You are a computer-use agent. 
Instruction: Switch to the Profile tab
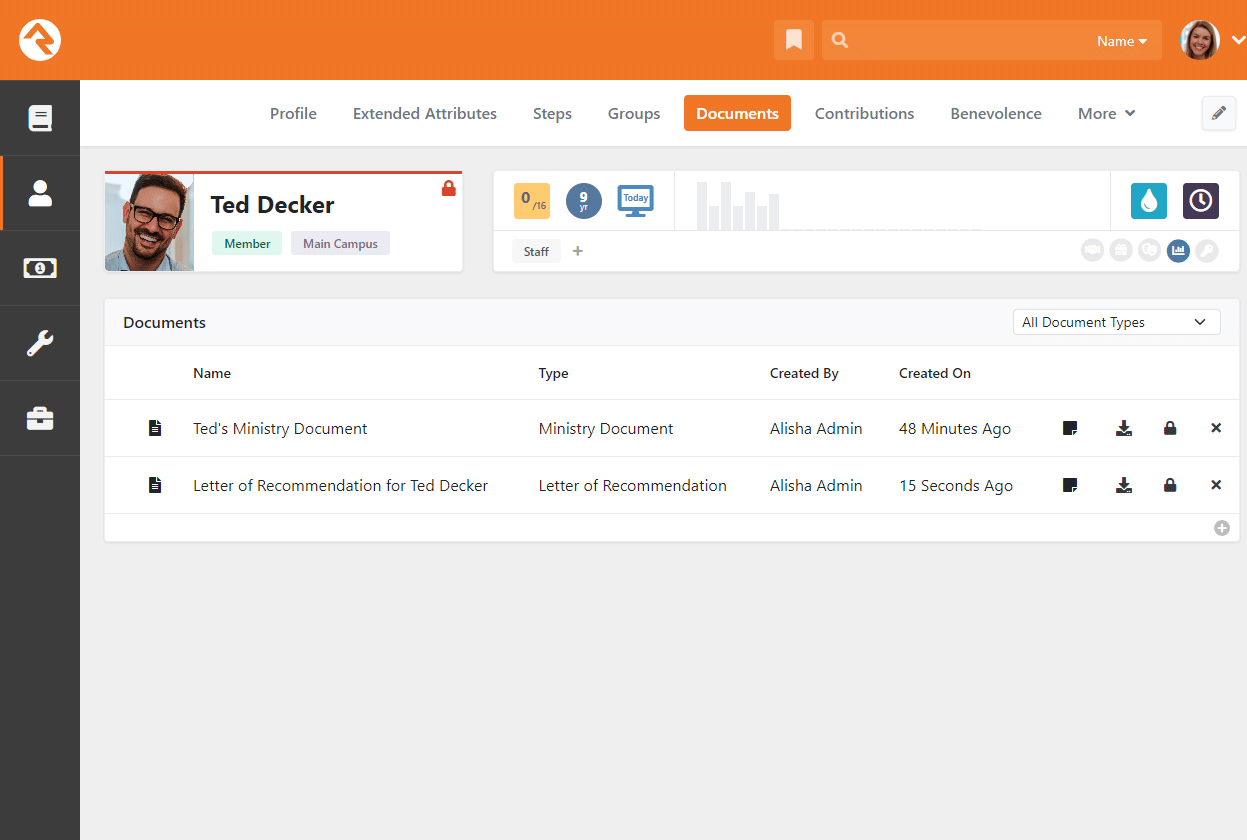[293, 113]
